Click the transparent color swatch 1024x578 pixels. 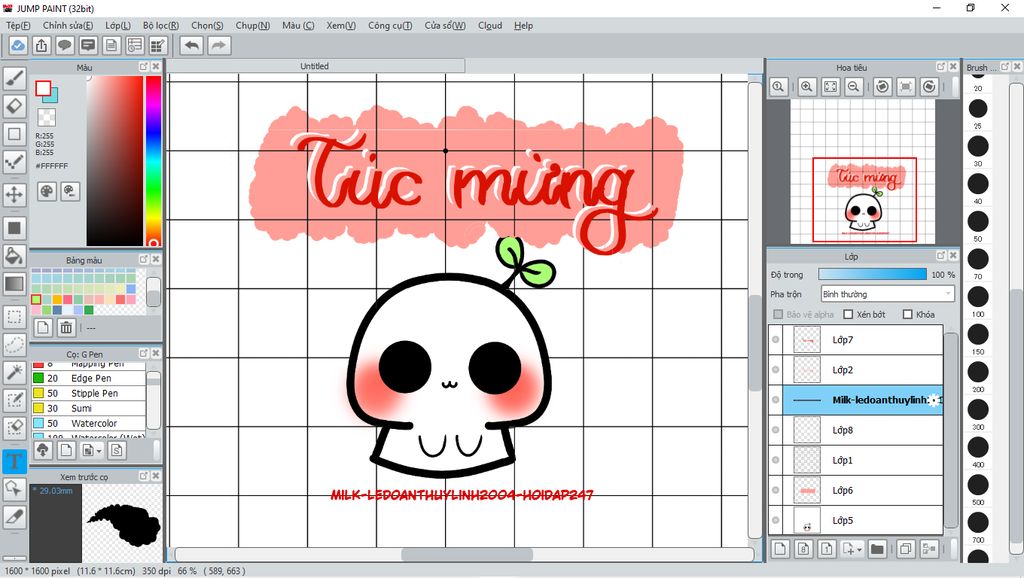(46, 118)
